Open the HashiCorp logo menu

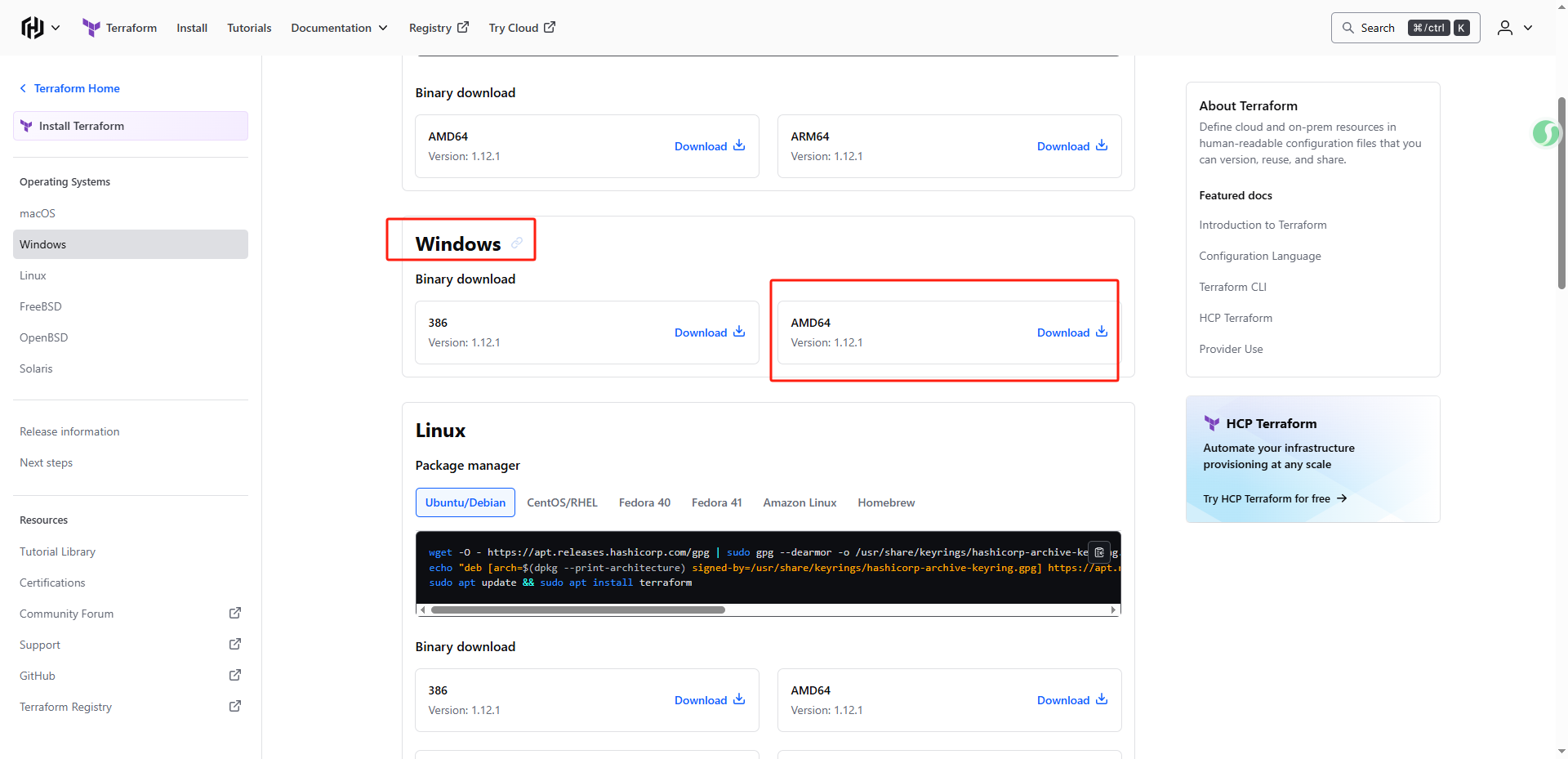click(x=32, y=28)
